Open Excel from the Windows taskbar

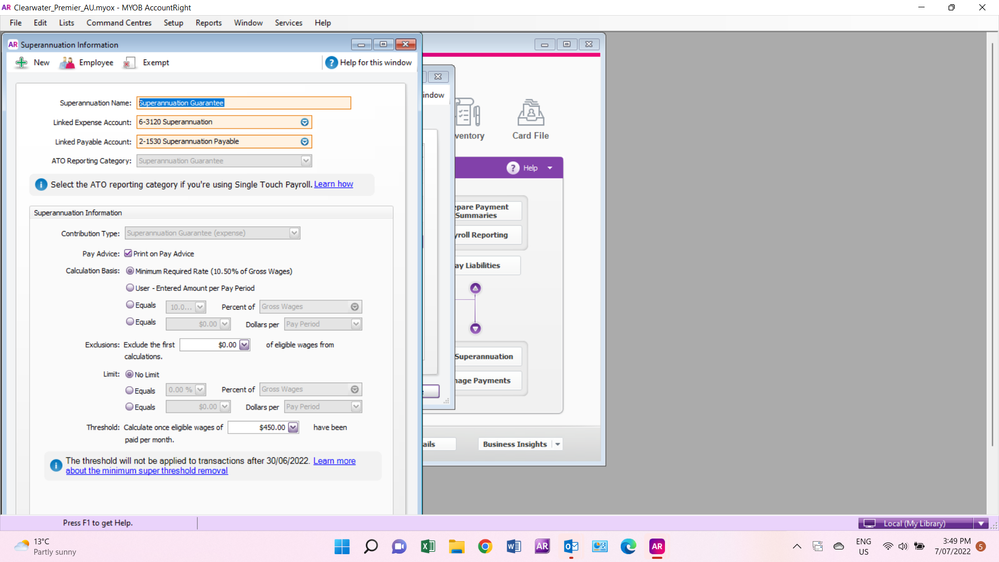pos(428,546)
